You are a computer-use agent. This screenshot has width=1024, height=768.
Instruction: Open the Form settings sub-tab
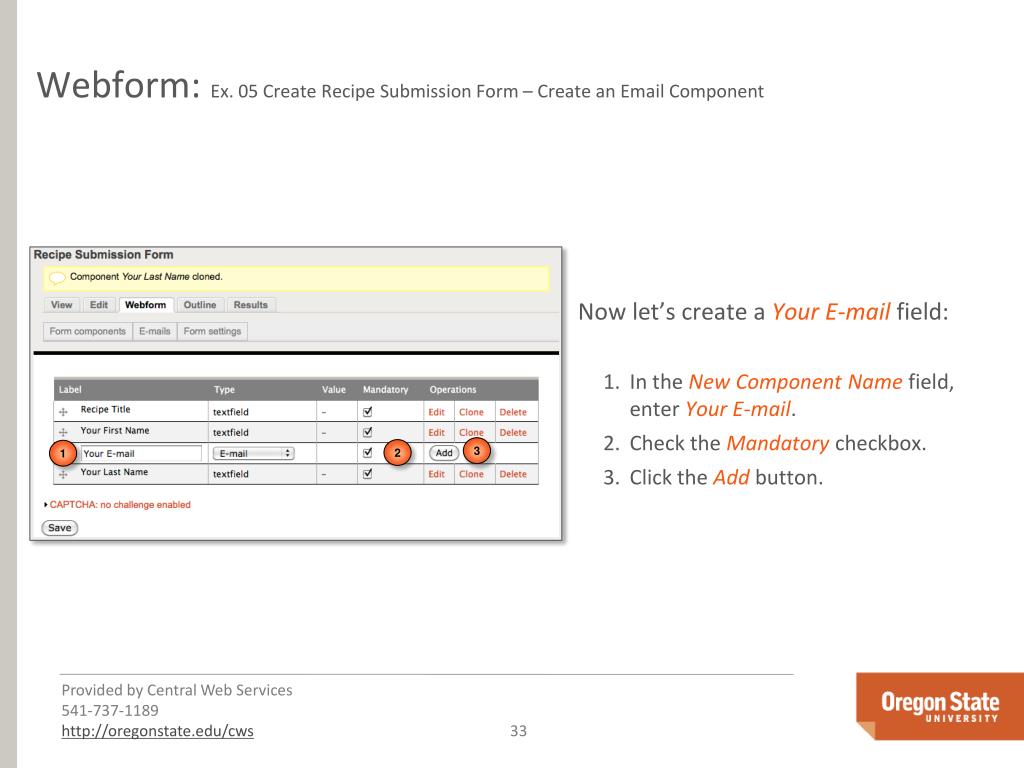click(x=212, y=331)
